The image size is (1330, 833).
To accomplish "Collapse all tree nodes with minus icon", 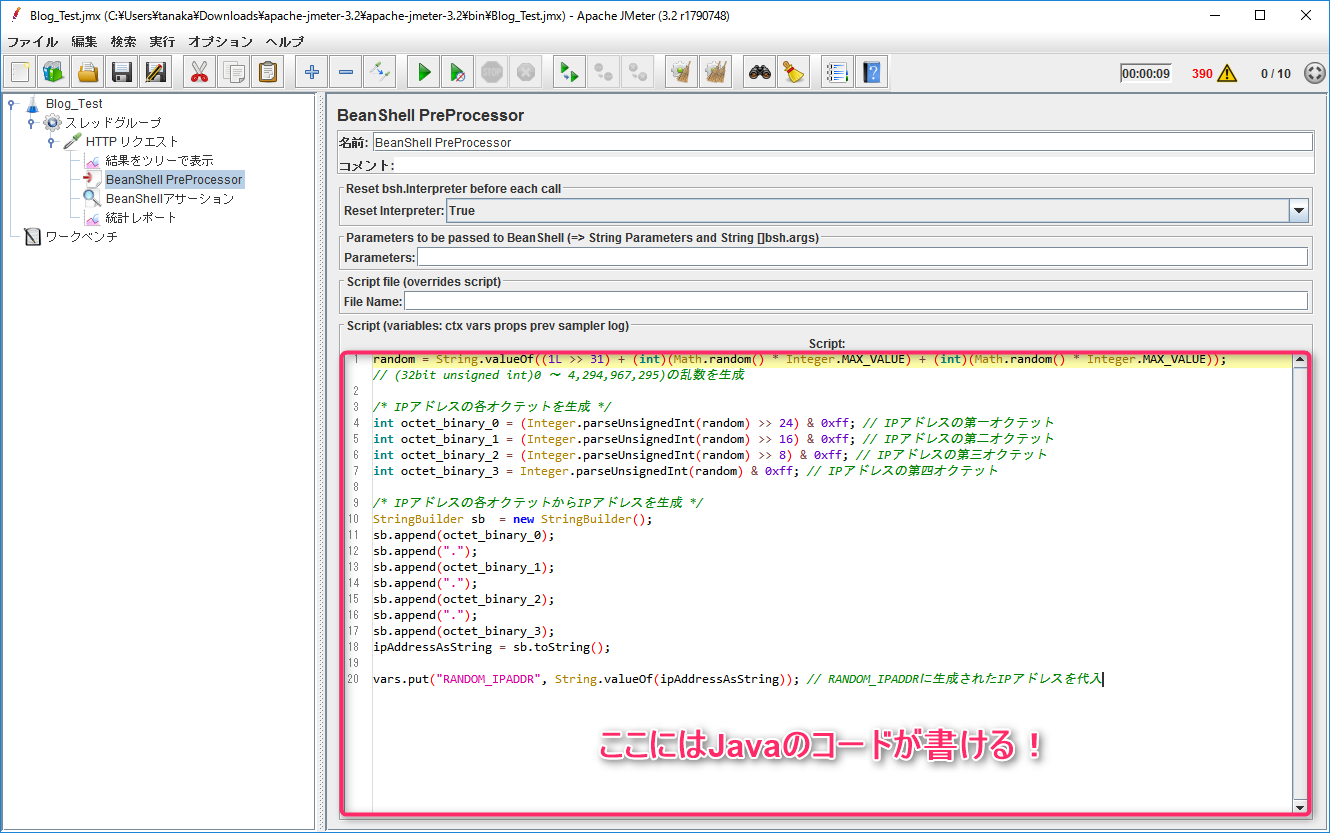I will click(x=346, y=72).
